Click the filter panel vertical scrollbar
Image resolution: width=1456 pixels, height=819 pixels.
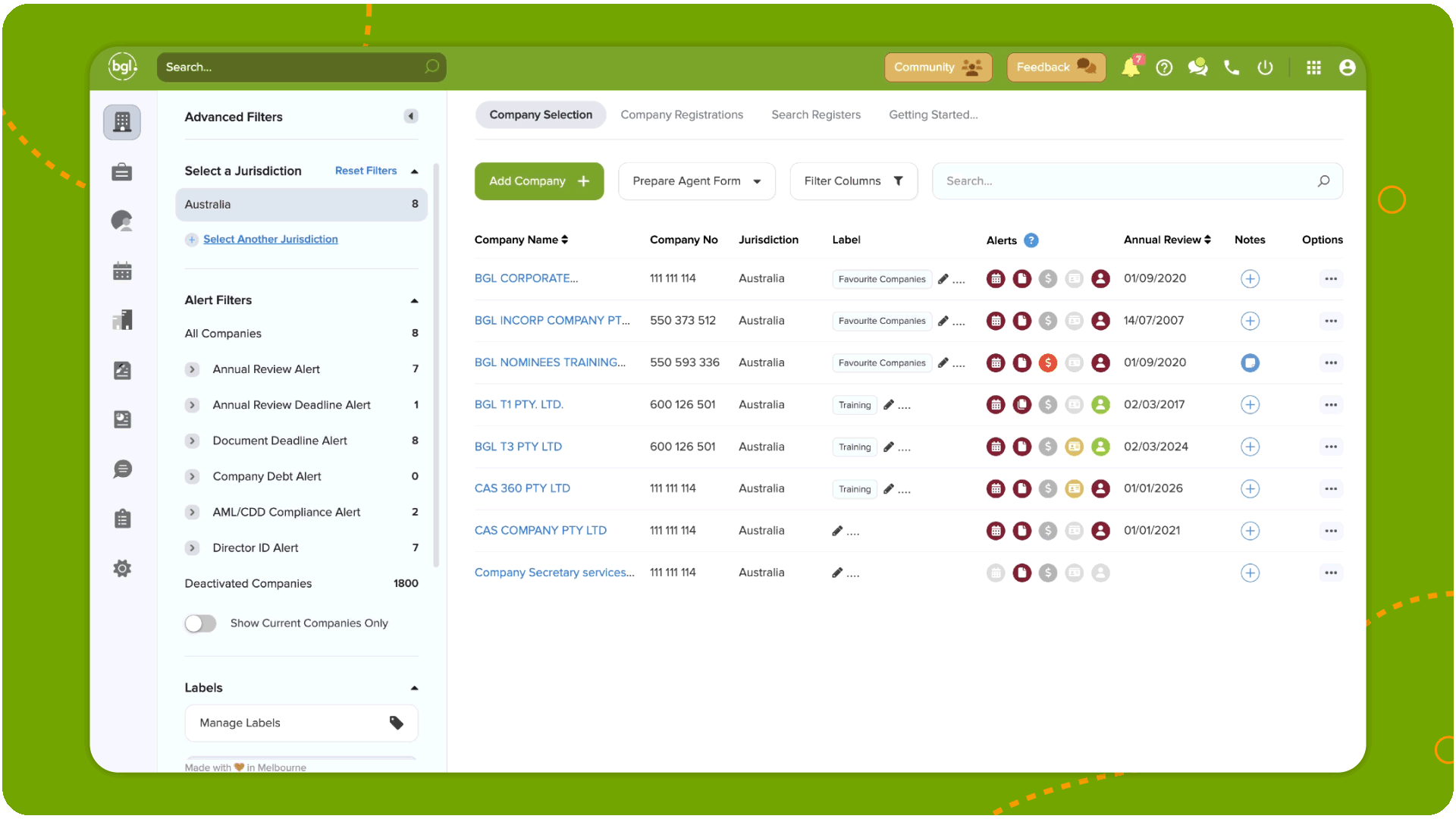click(436, 364)
